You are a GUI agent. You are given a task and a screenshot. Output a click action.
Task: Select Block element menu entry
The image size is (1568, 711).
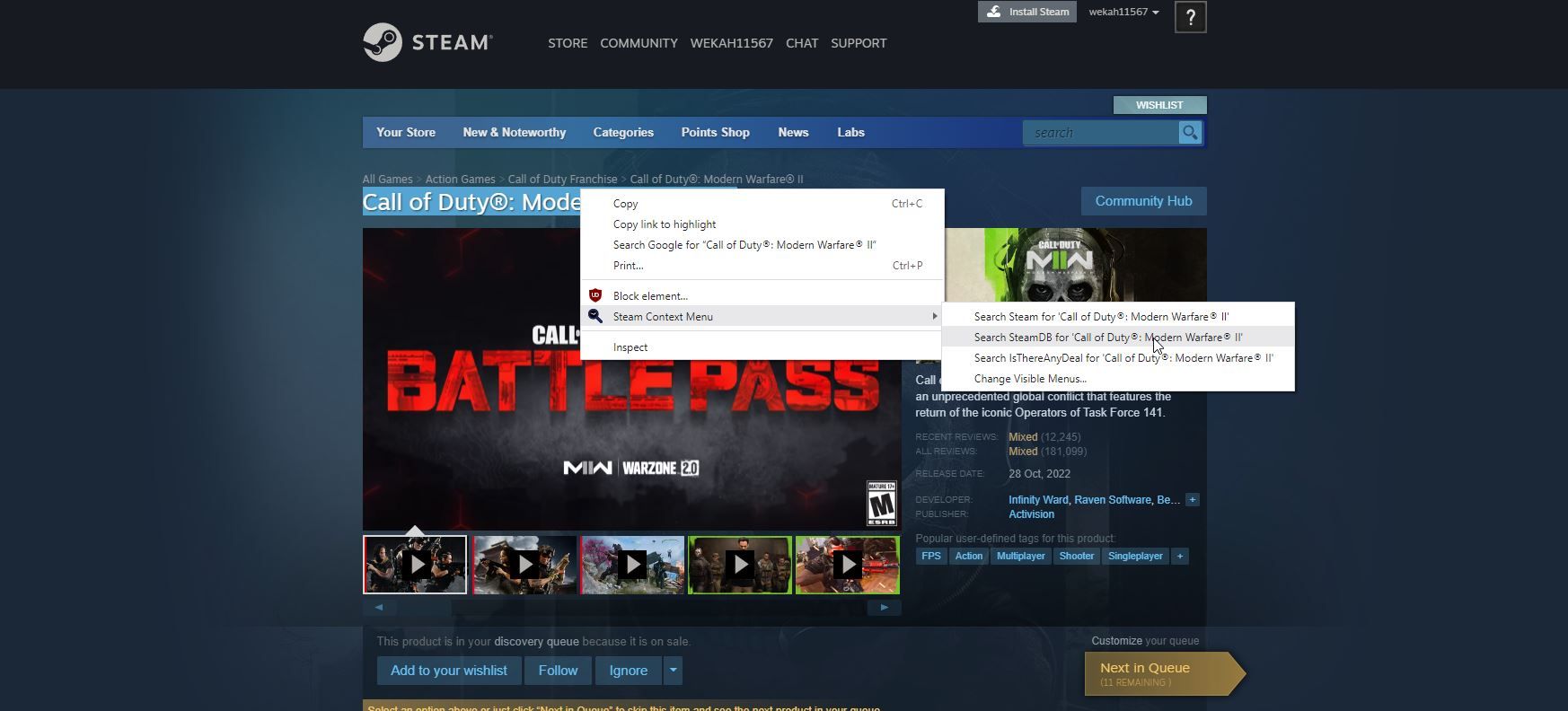[762, 295]
